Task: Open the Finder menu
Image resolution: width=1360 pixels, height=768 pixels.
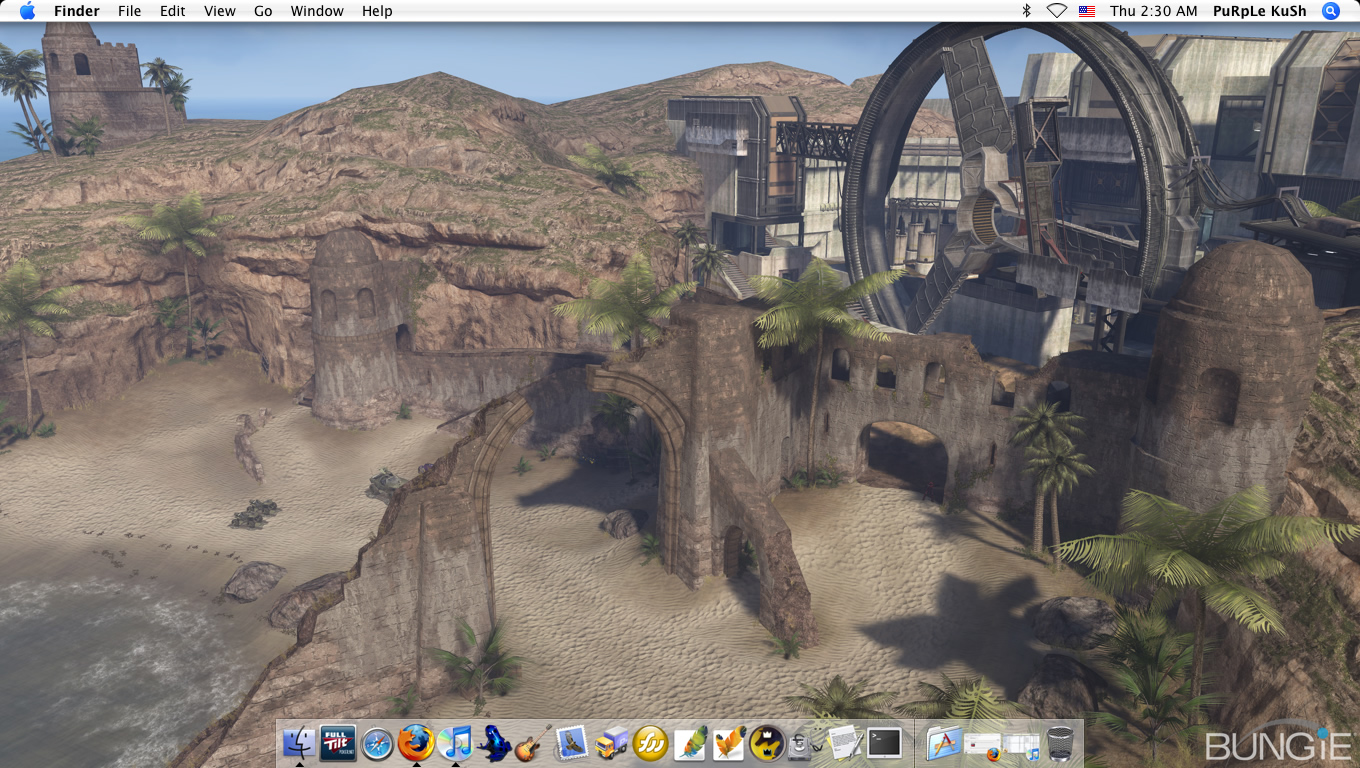Action: (x=77, y=11)
